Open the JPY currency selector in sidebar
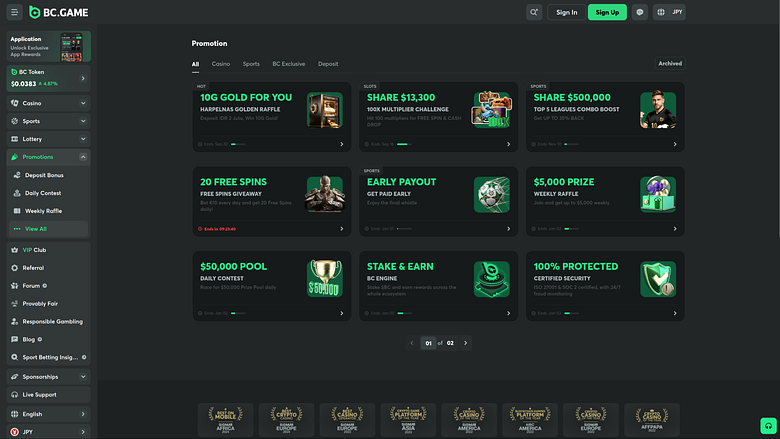This screenshot has width=780, height=439. [x=48, y=432]
